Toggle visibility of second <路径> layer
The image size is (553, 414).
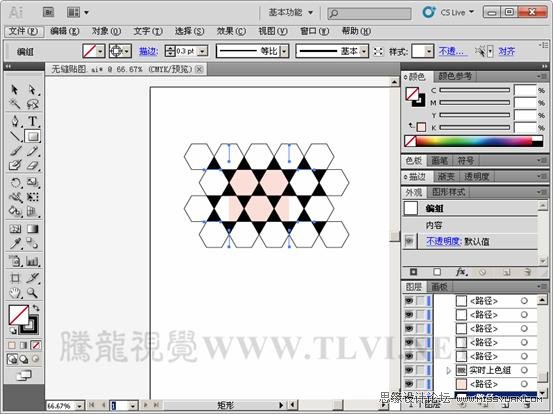409,314
